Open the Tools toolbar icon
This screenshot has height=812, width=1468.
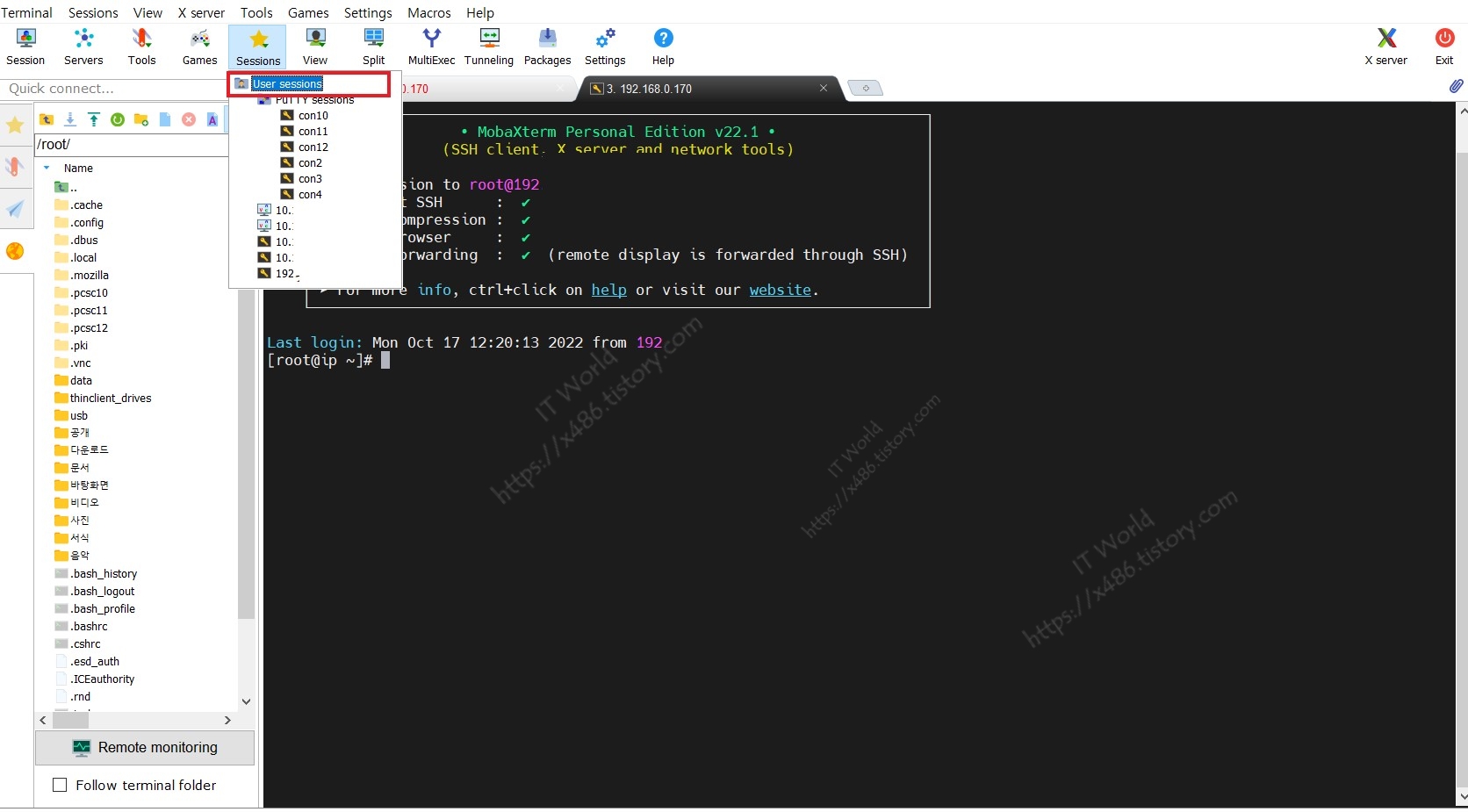click(141, 47)
